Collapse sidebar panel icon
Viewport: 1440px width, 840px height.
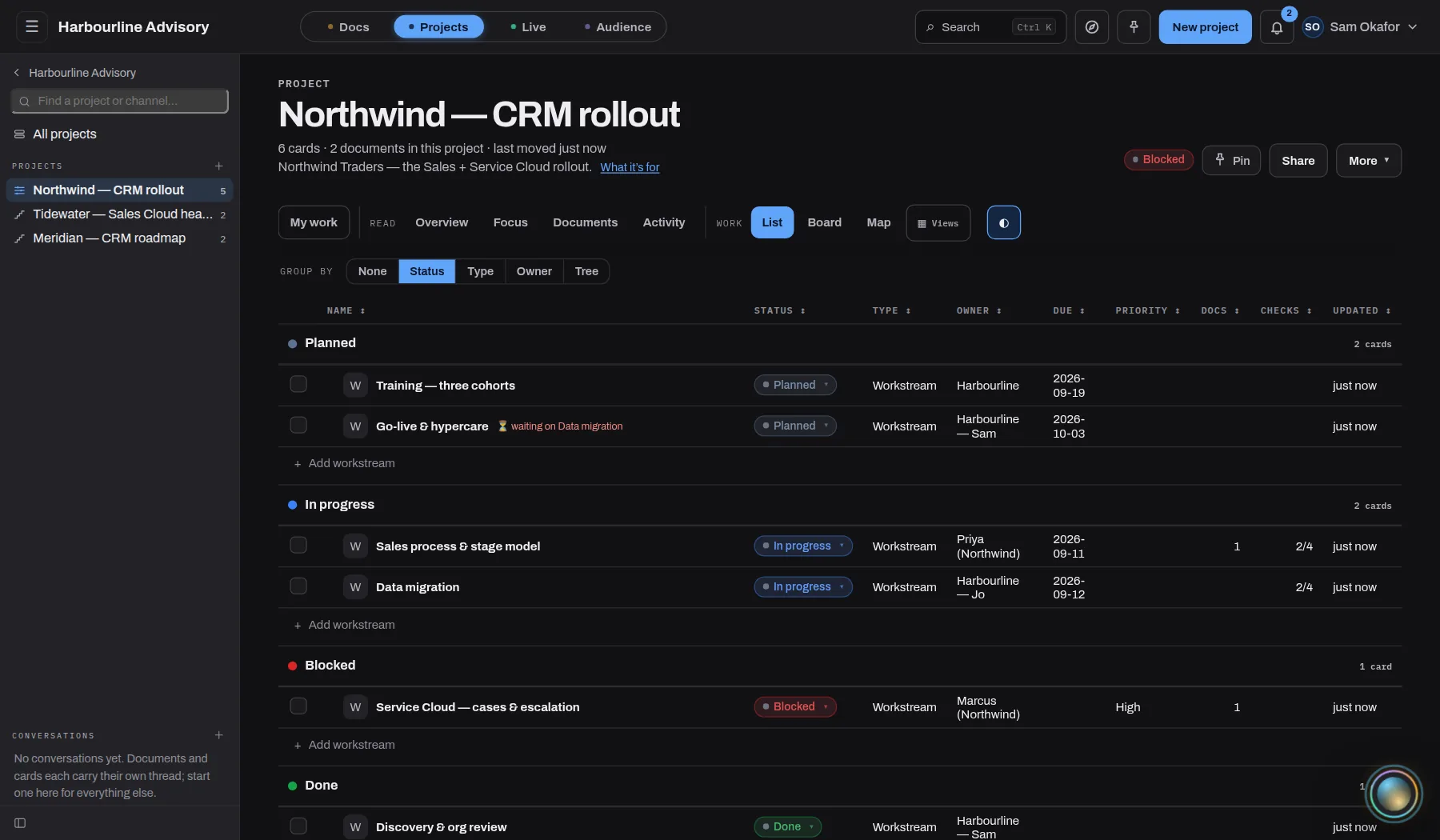click(x=20, y=823)
